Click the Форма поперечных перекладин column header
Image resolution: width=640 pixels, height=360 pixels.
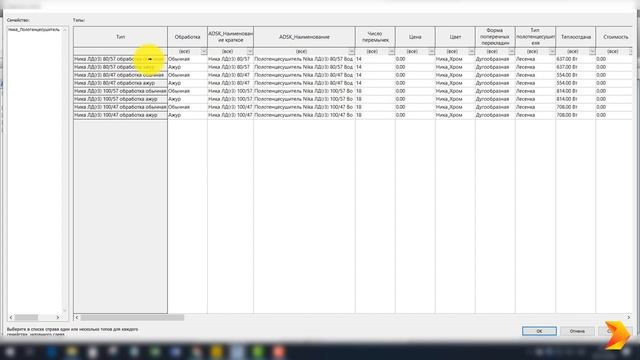pyautogui.click(x=495, y=37)
